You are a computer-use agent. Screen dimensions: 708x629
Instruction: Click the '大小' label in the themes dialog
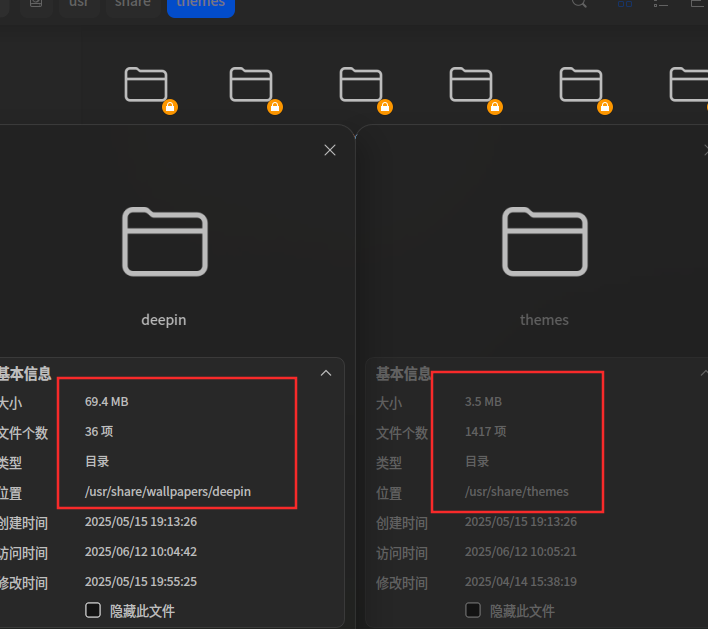click(x=389, y=403)
